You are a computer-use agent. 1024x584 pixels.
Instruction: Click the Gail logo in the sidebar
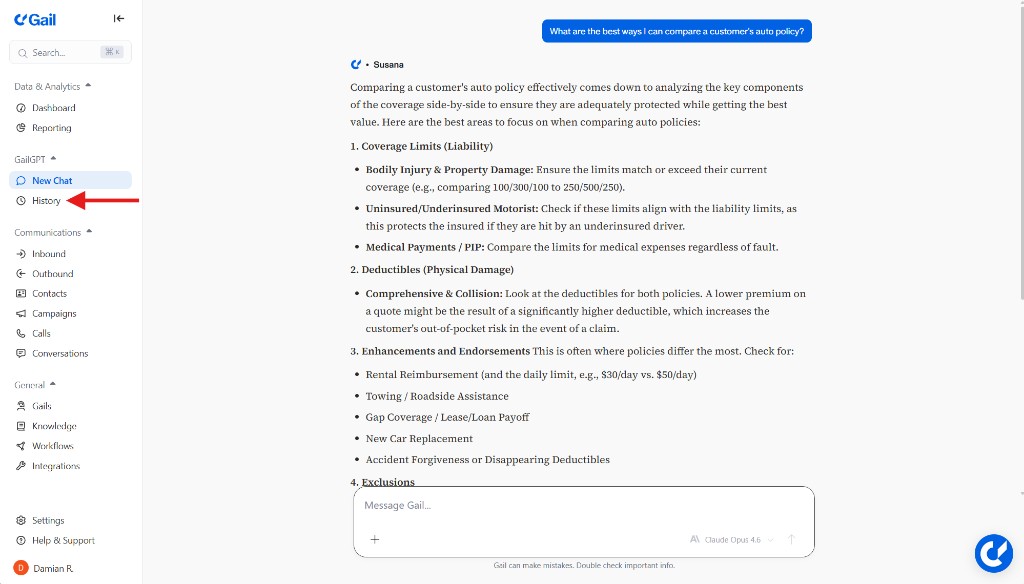pyautogui.click(x=35, y=18)
